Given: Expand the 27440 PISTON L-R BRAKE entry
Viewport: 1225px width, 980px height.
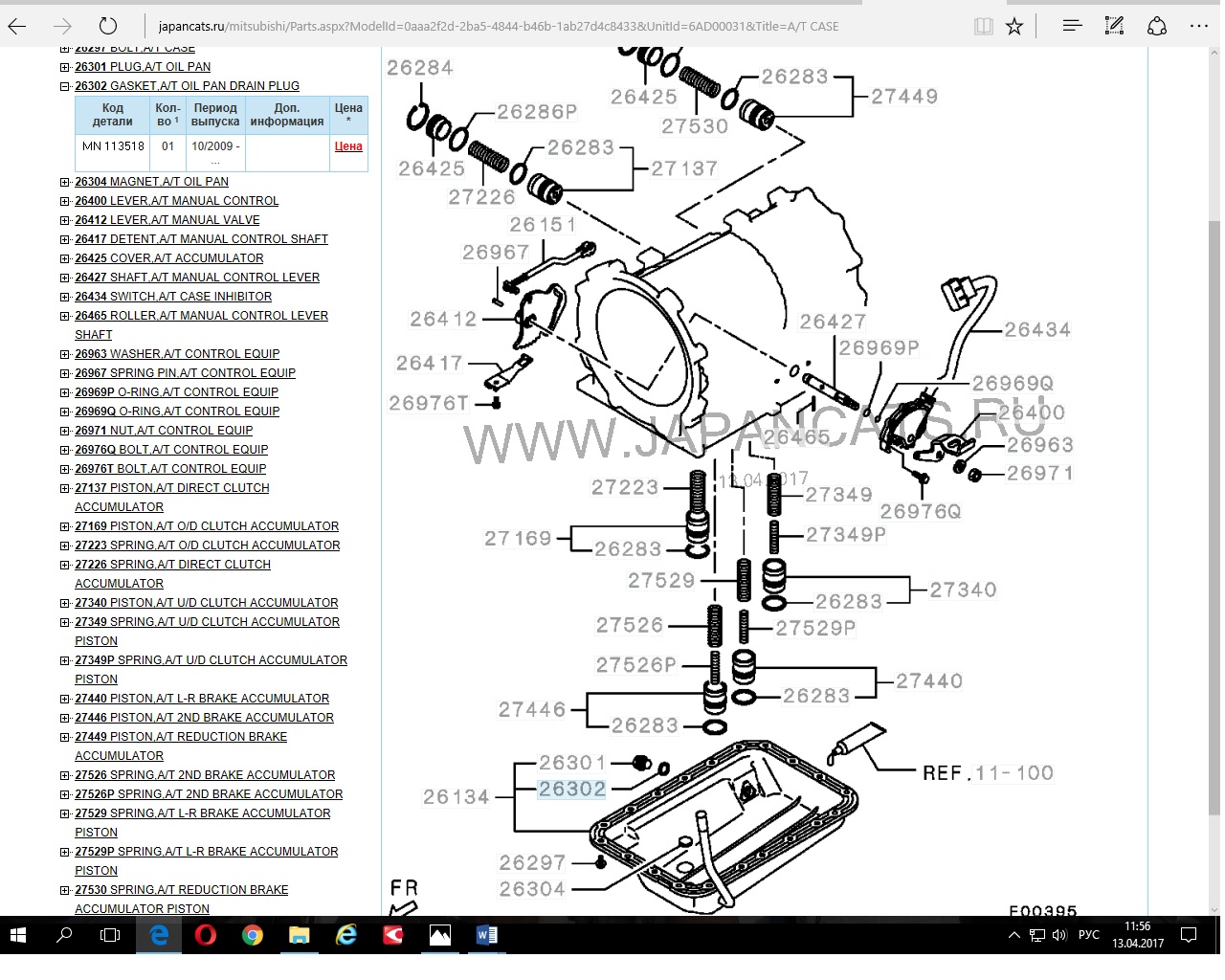Looking at the screenshot, I should point(65,699).
